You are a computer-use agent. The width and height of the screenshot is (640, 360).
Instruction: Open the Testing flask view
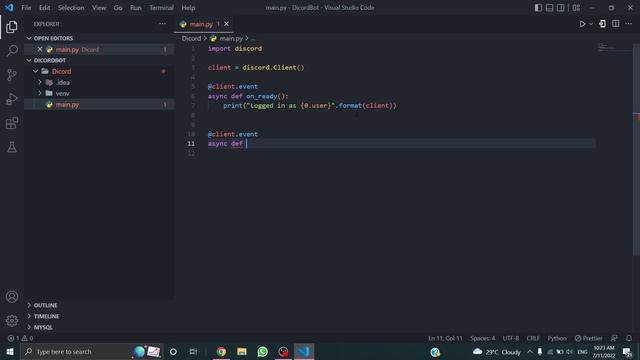click(x=12, y=147)
